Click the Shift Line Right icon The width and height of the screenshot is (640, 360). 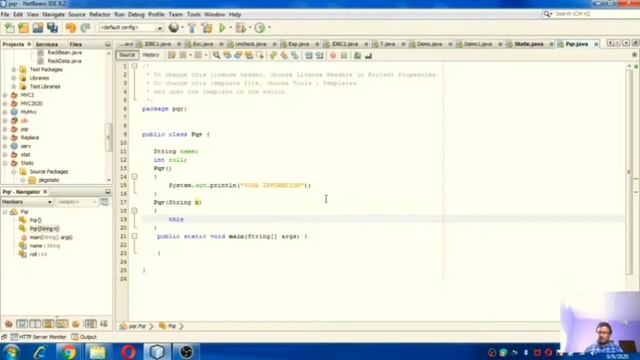[319, 55]
